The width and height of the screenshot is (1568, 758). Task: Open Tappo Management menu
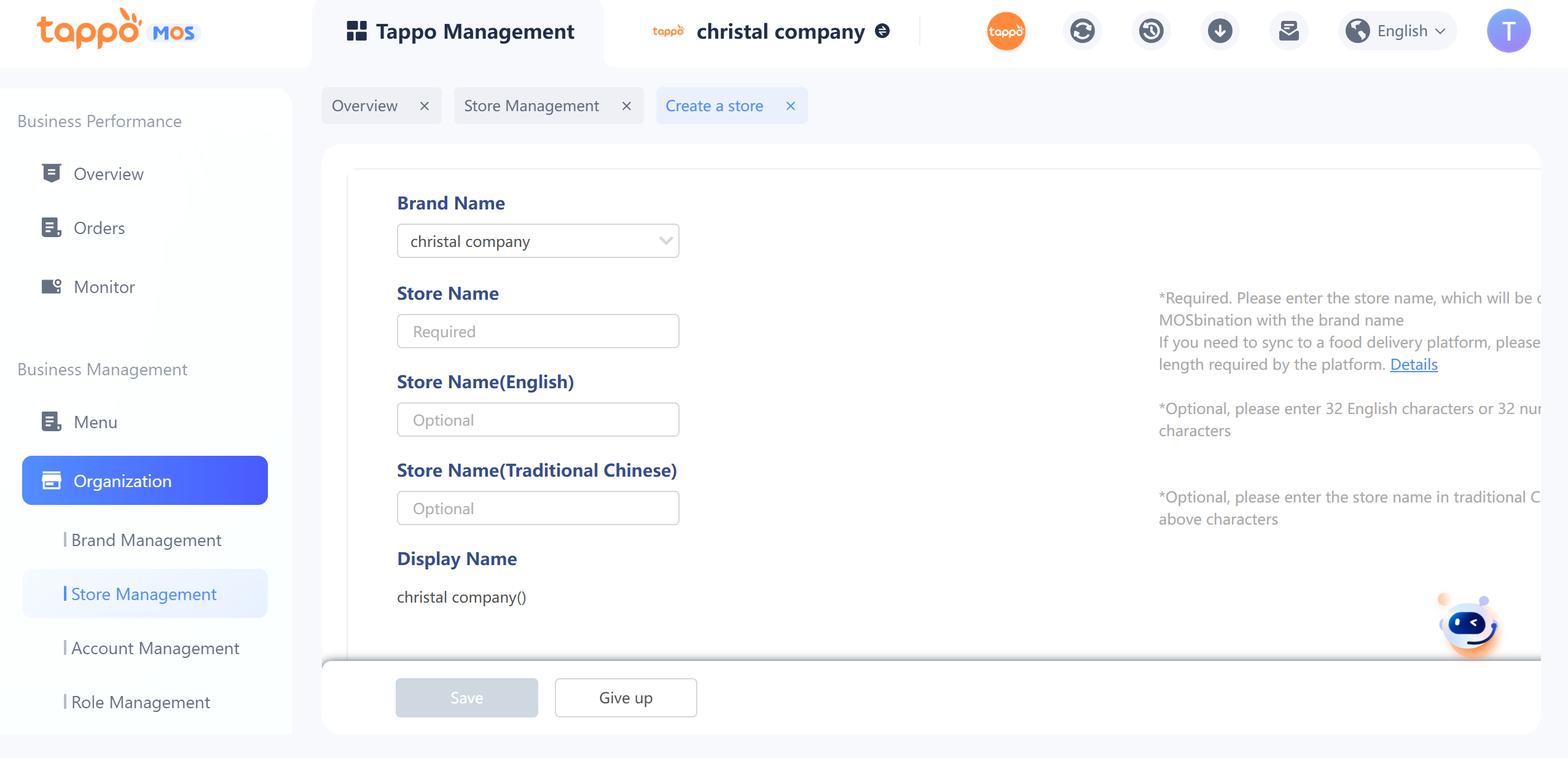460,31
